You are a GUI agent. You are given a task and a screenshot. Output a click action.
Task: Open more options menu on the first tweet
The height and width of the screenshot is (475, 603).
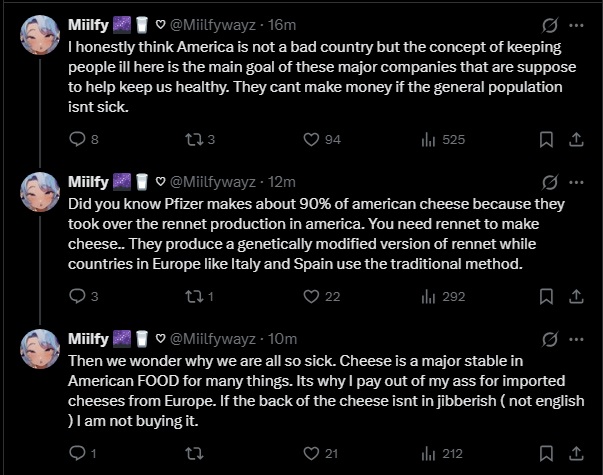point(576,25)
